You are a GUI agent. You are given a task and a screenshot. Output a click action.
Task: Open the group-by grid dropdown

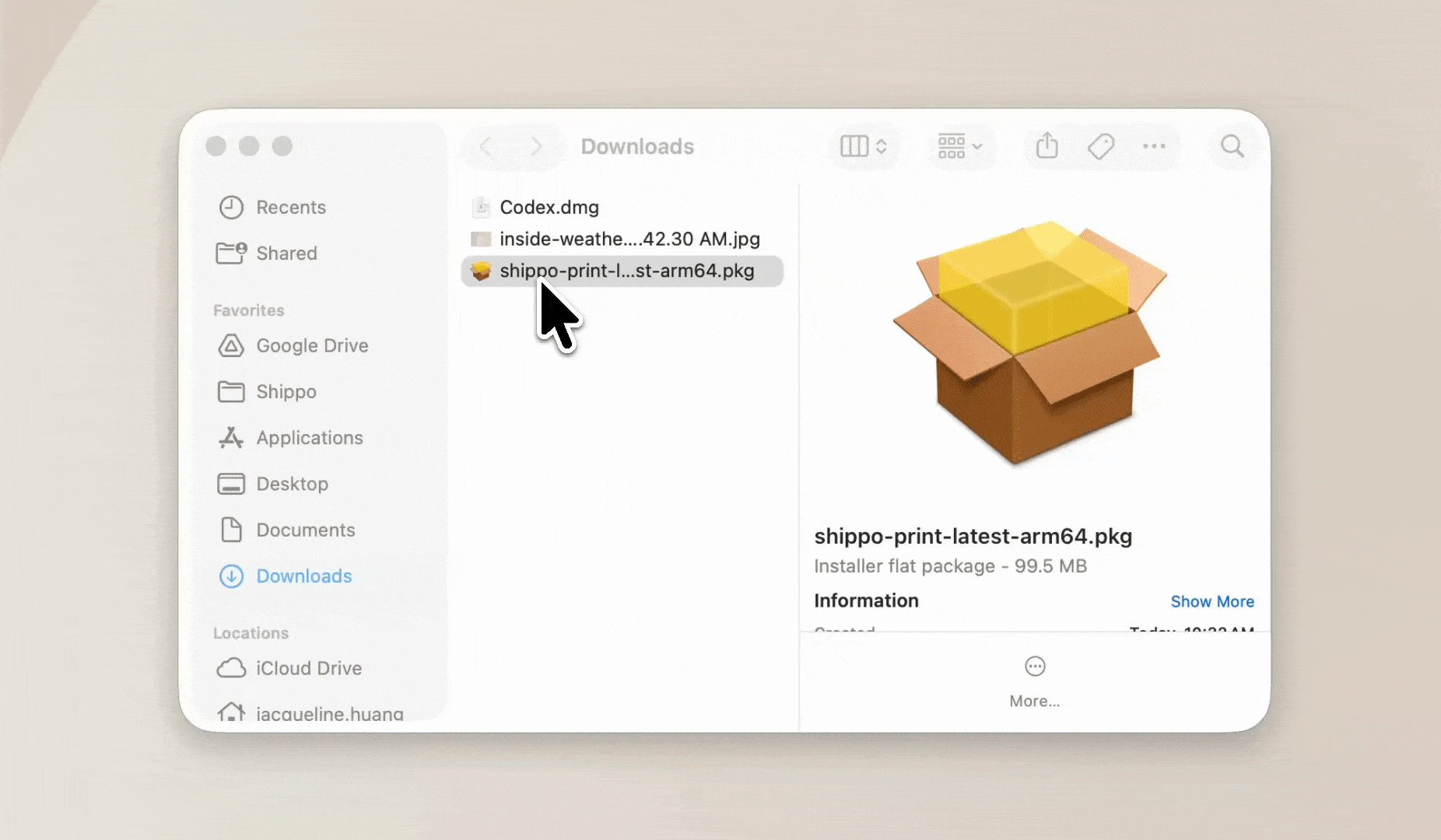[x=959, y=146]
